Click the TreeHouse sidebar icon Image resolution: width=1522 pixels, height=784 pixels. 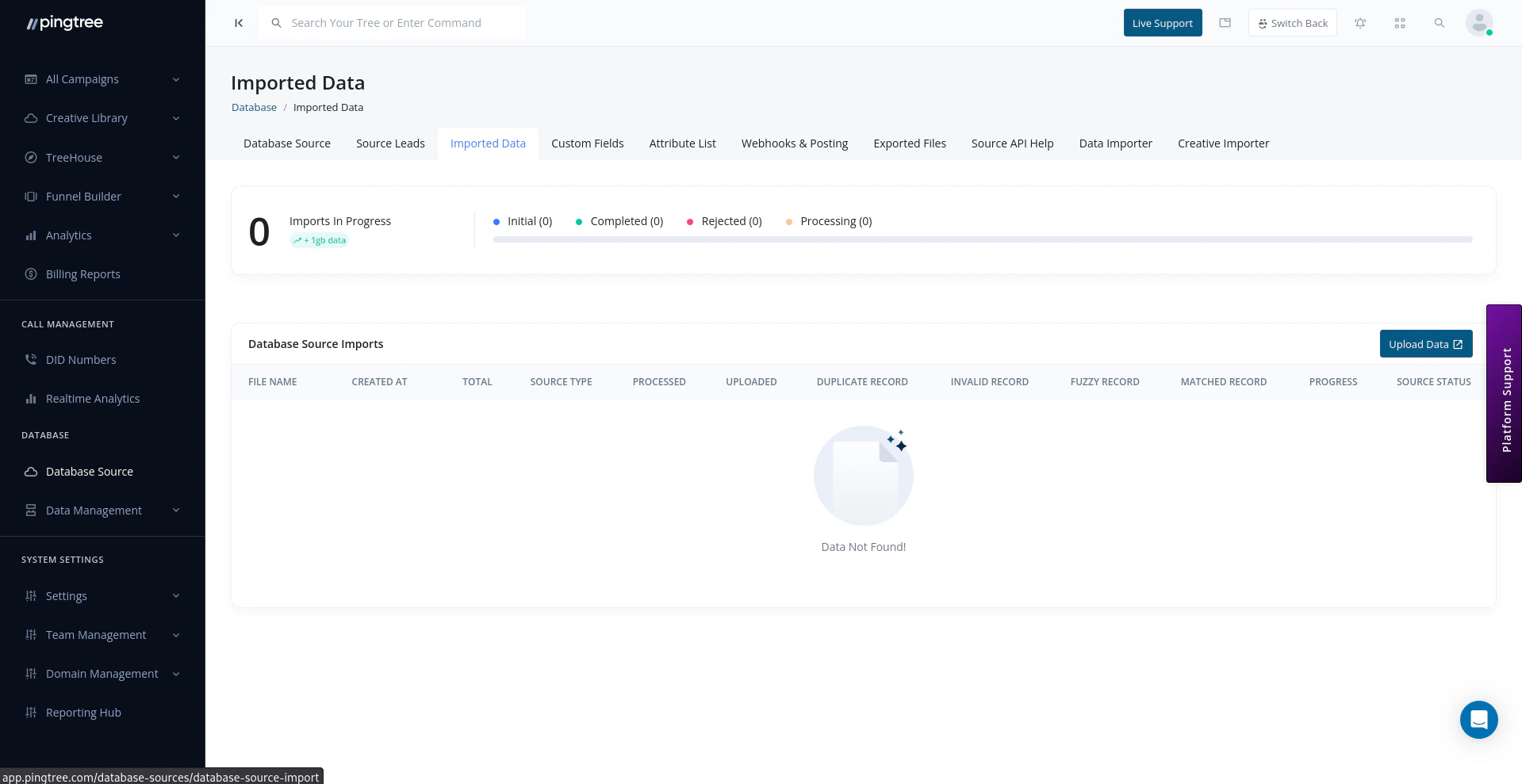30,157
